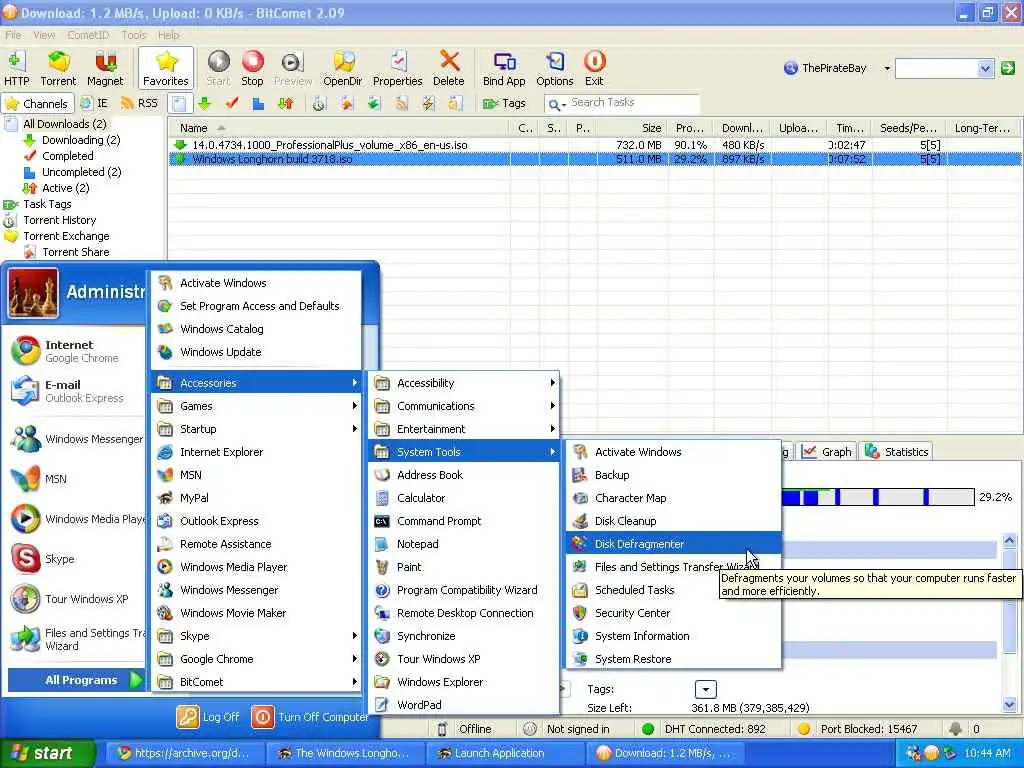Click the Log Off button
This screenshot has height=768, width=1024.
pos(208,717)
